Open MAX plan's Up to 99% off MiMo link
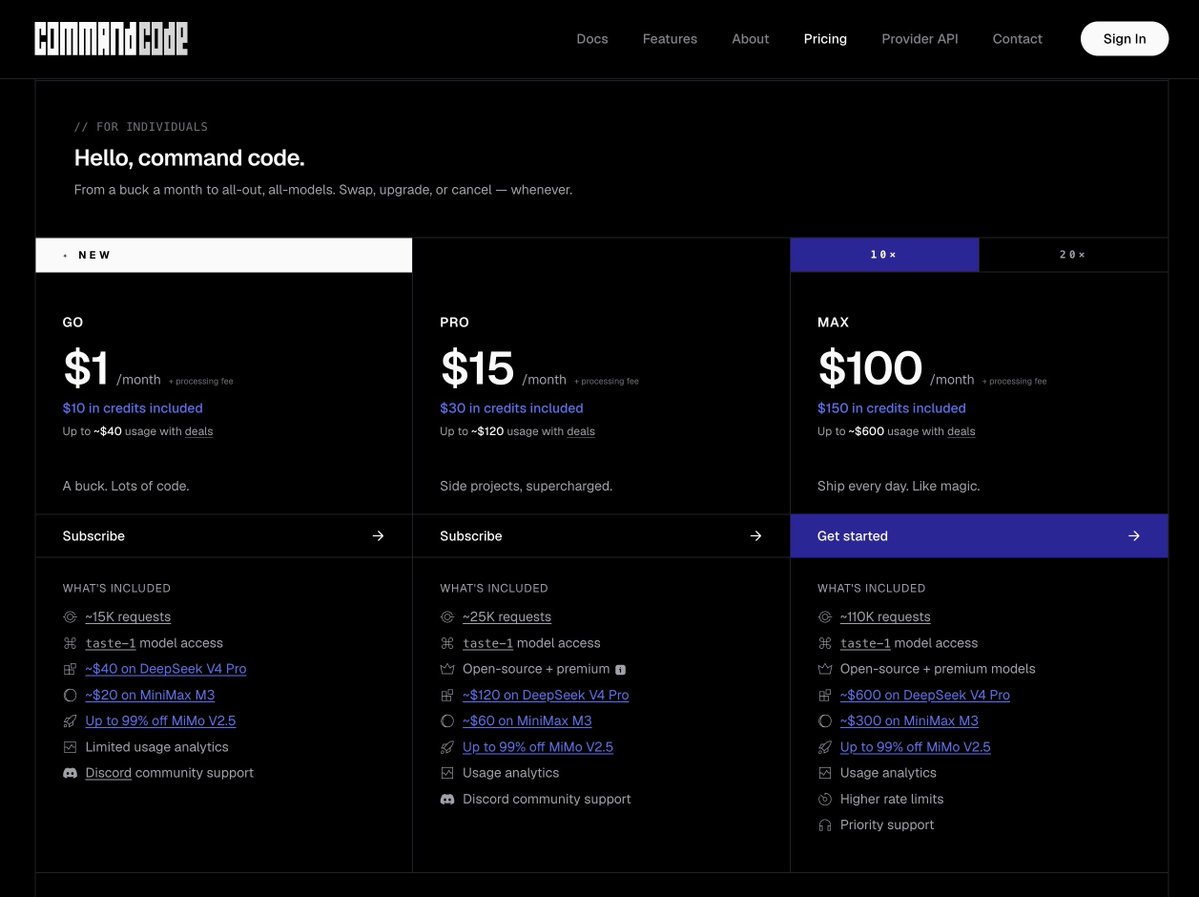Image resolution: width=1199 pixels, height=897 pixels. (915, 747)
